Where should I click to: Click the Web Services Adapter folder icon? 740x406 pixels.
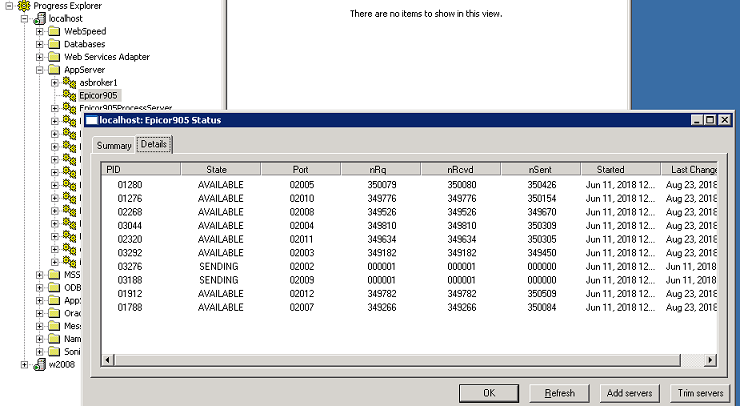pyautogui.click(x=54, y=57)
